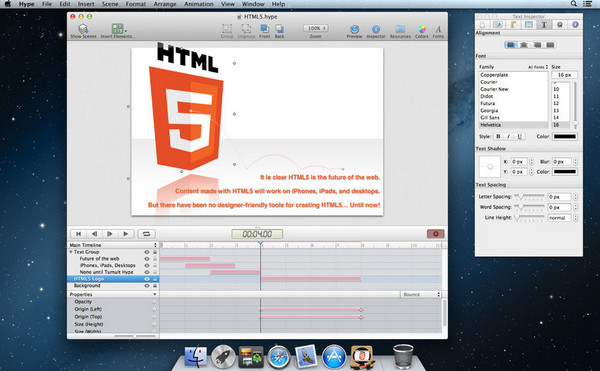600x371 pixels.
Task: Open the Colors picker icon
Action: pyautogui.click(x=421, y=31)
